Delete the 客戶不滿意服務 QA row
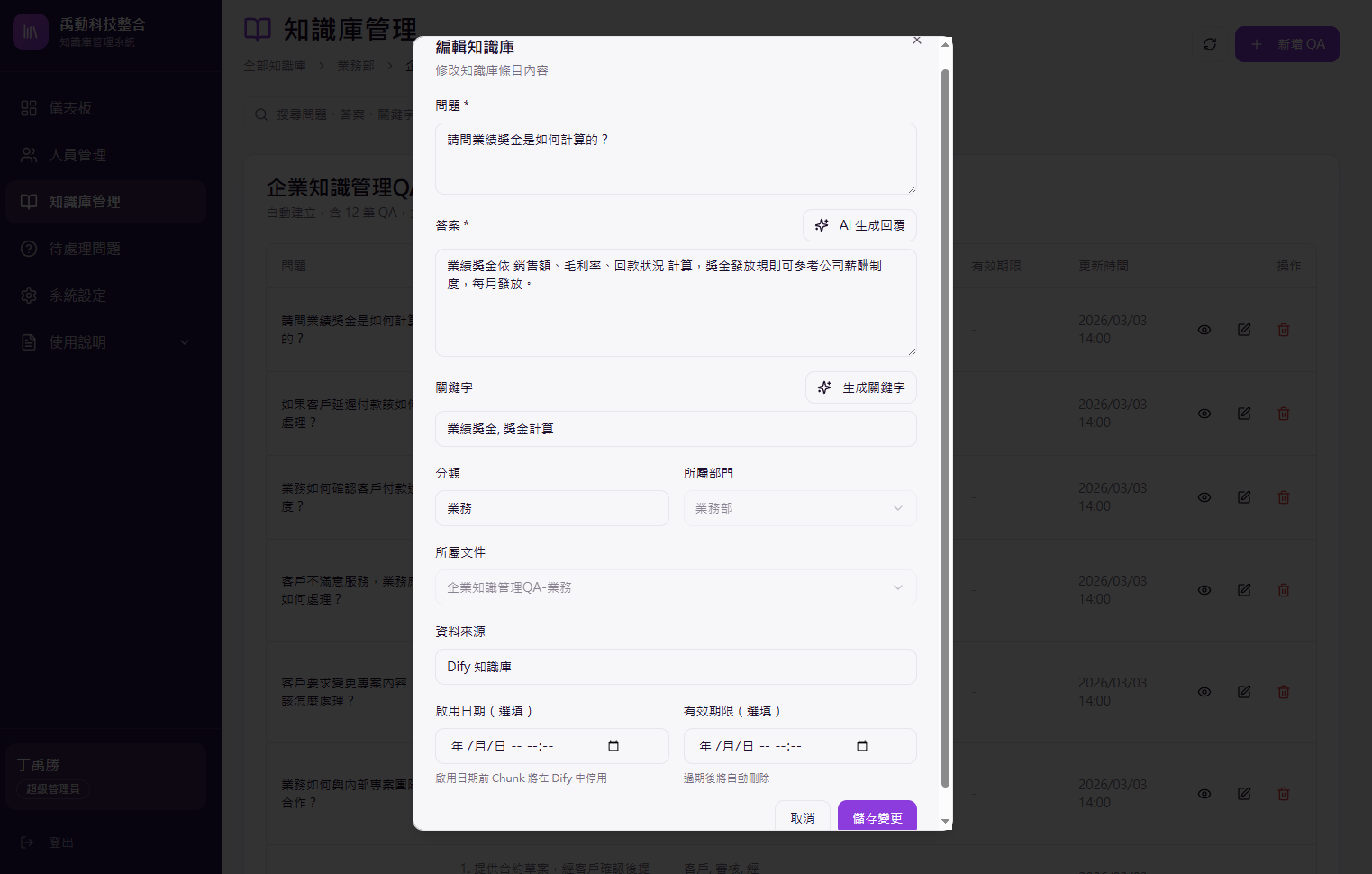The height and width of the screenshot is (874, 1372). (x=1284, y=590)
